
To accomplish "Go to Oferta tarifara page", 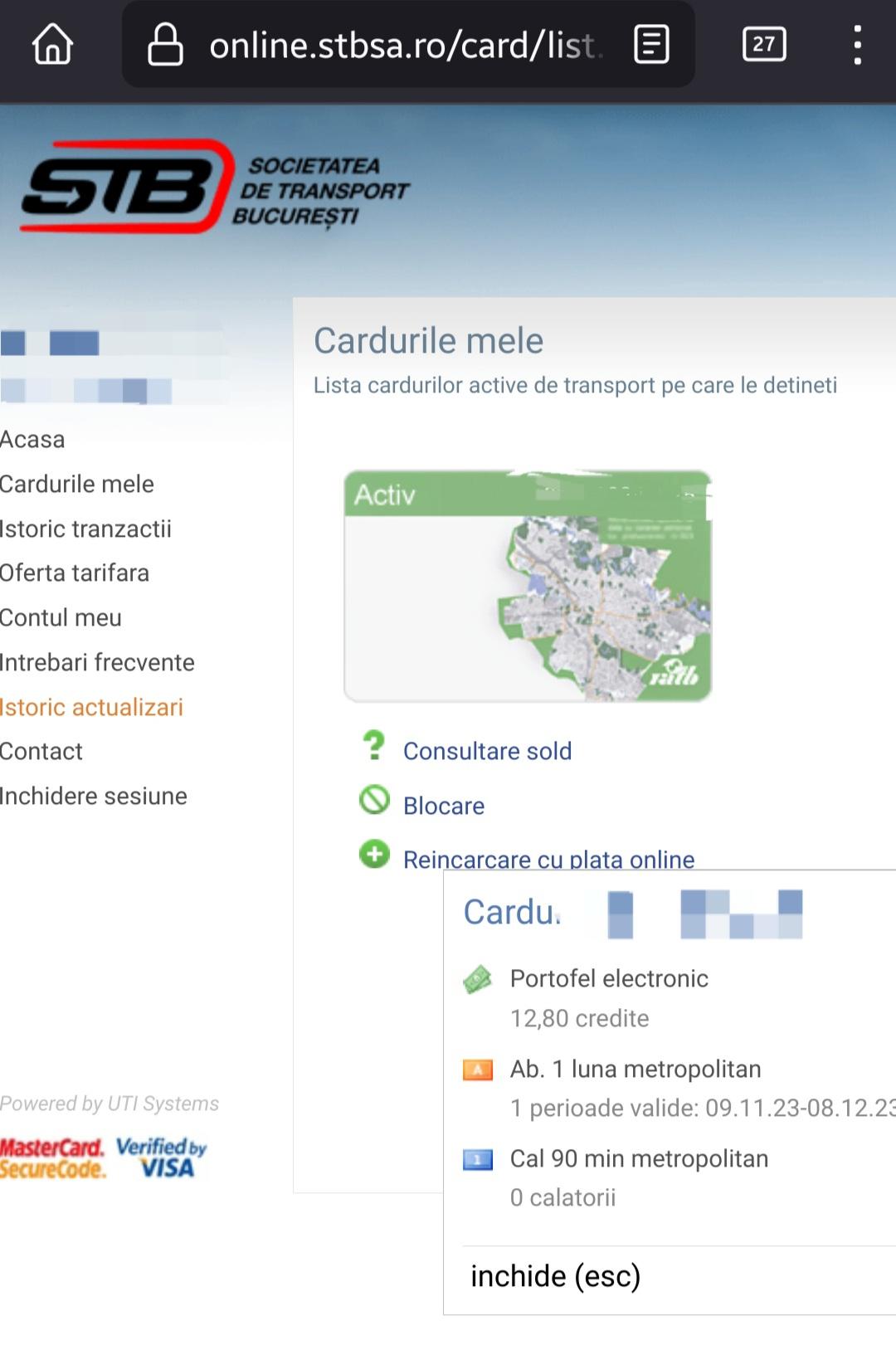I will pyautogui.click(x=75, y=573).
